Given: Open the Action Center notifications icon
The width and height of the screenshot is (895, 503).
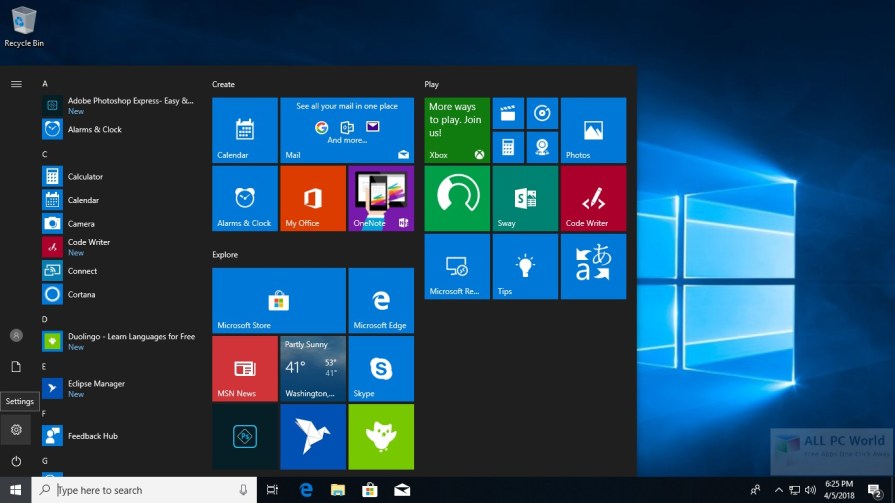Looking at the screenshot, I should pyautogui.click(x=875, y=490).
